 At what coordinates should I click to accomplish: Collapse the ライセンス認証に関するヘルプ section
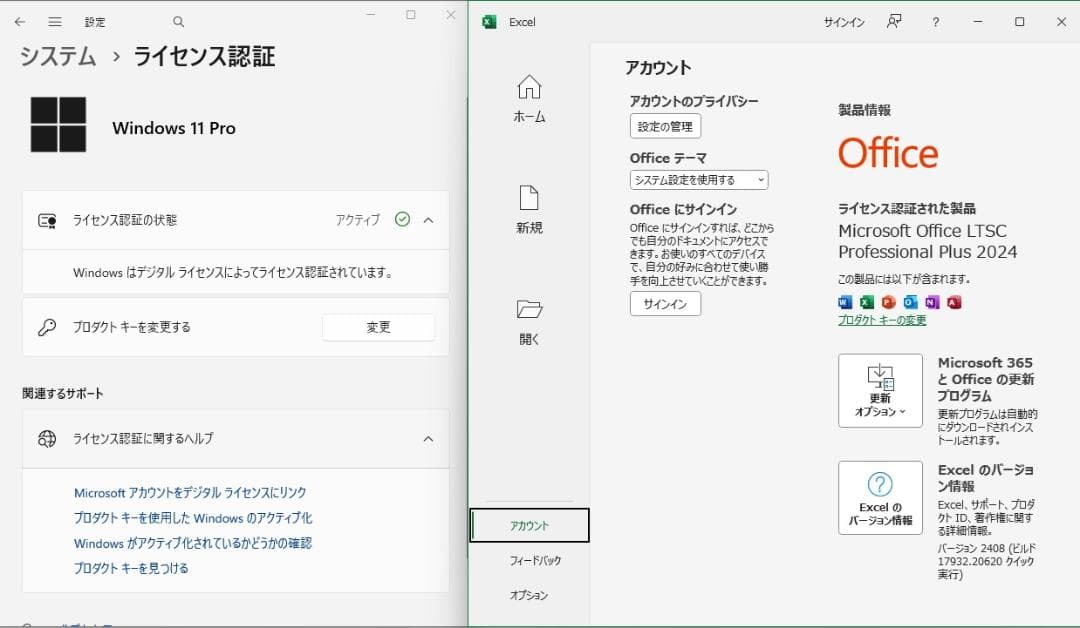tap(428, 439)
